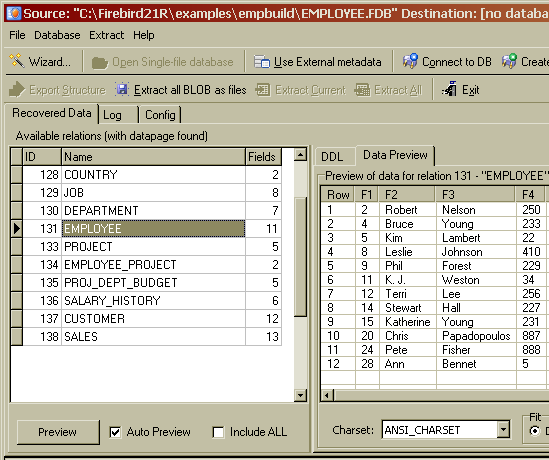549x460 pixels.
Task: Click the cell containing Stewart
Action: (408, 308)
